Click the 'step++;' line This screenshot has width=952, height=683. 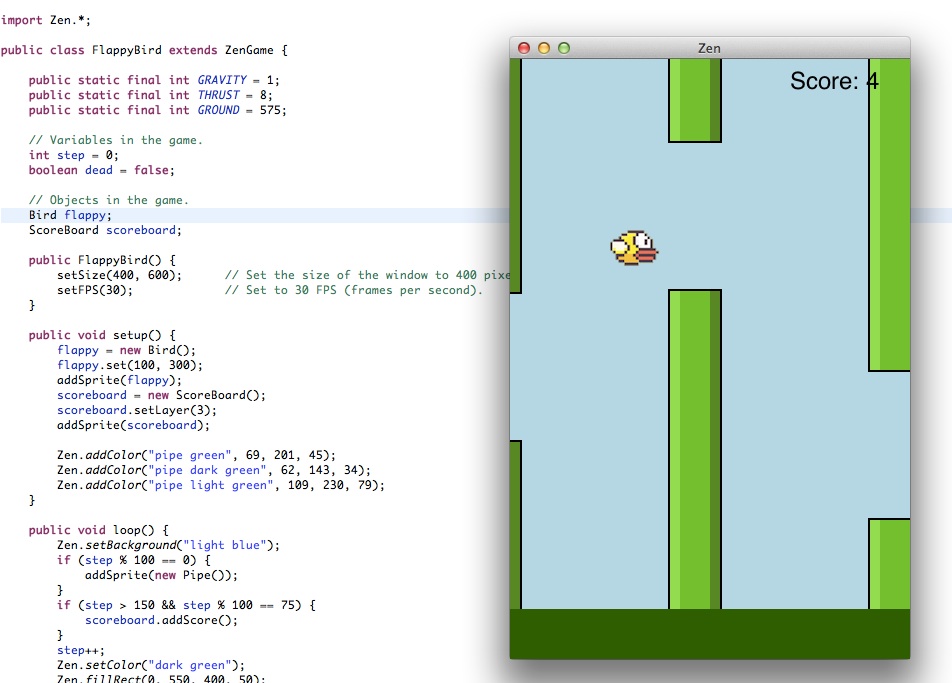click(x=81, y=650)
